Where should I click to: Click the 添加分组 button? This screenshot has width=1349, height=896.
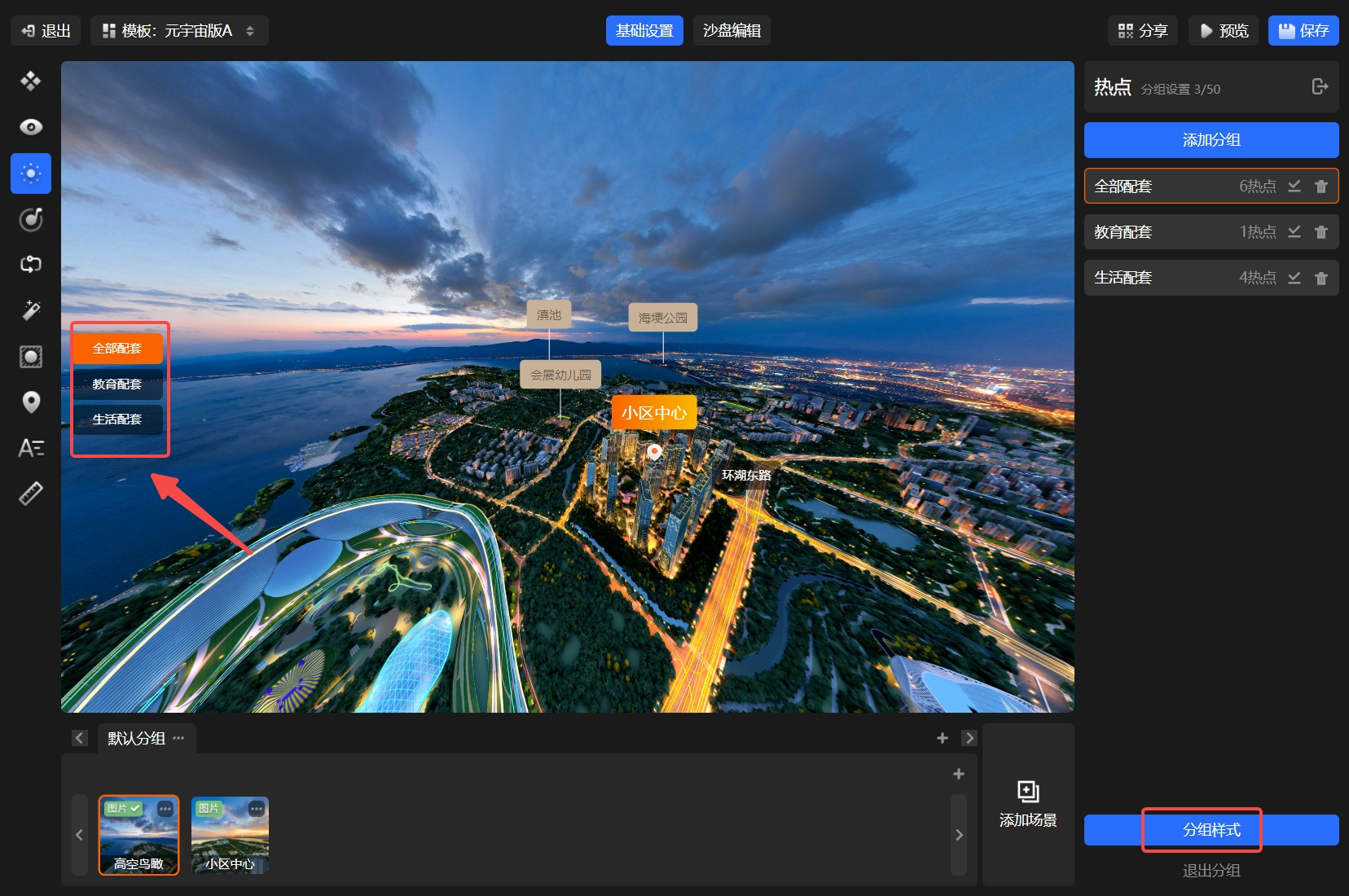[1211, 140]
